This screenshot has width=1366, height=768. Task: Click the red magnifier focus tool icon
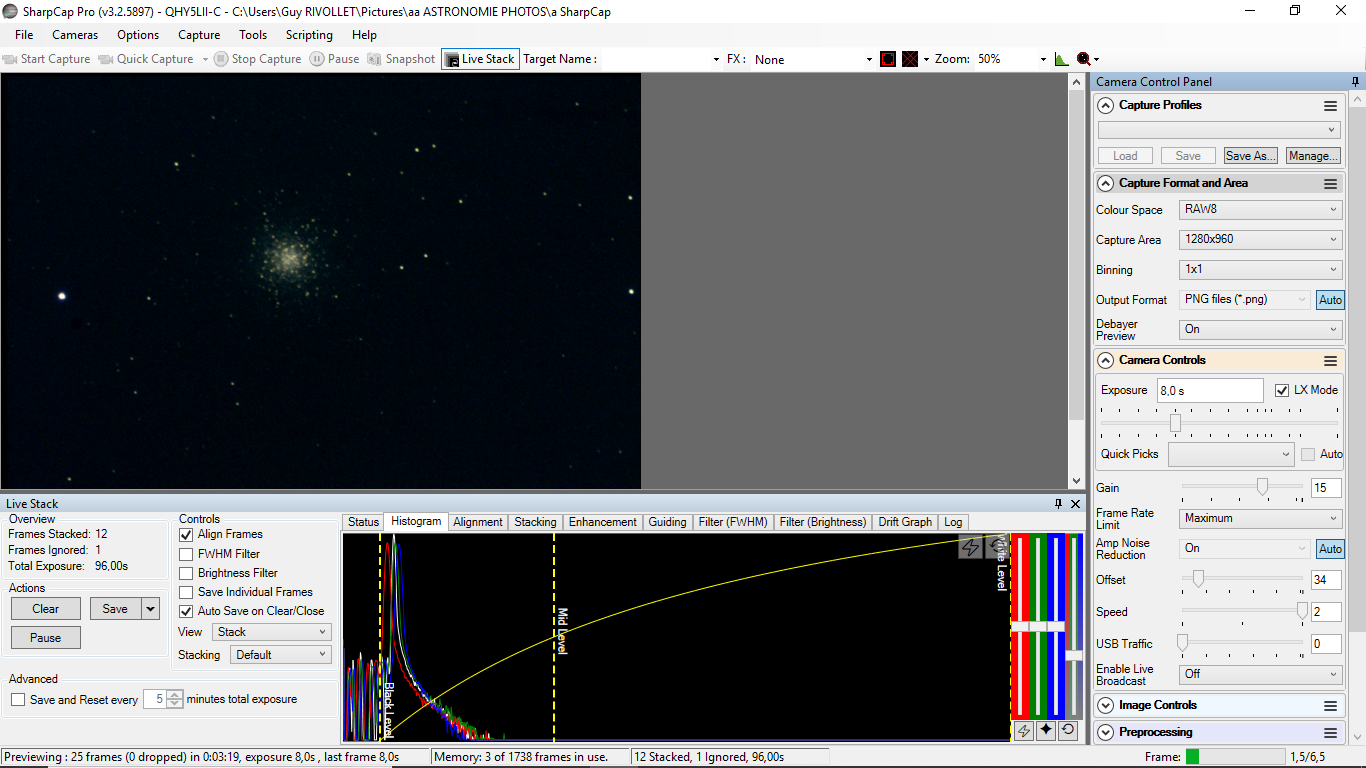(x=1084, y=59)
